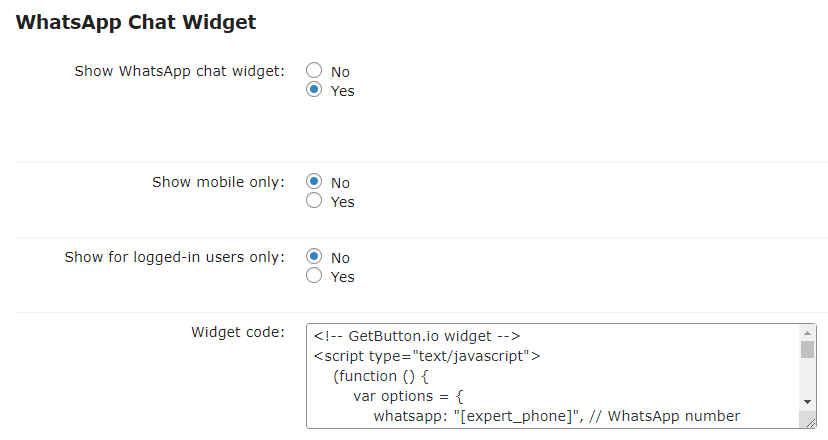
Task: Click the 'Show WhatsApp chat widget:' label
Action: pyautogui.click(x=180, y=71)
